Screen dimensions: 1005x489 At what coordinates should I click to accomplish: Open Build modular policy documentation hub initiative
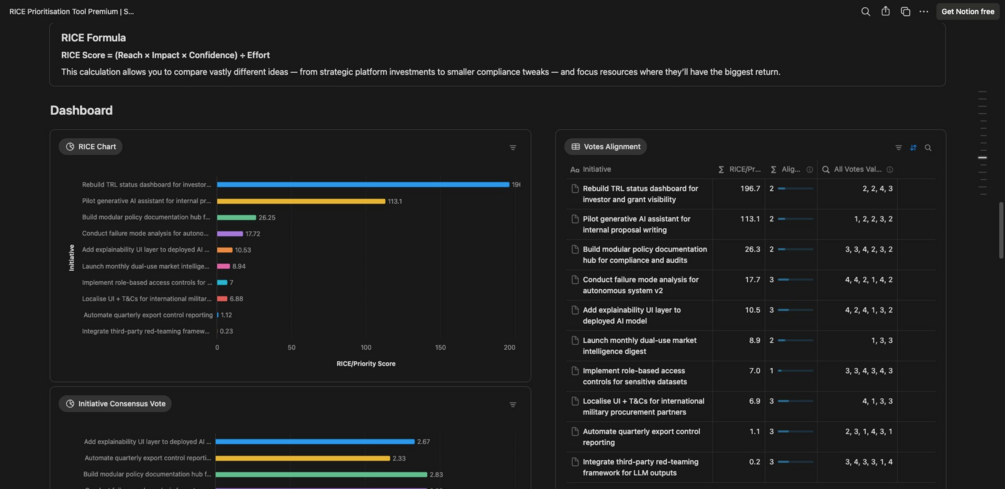pyautogui.click(x=645, y=254)
